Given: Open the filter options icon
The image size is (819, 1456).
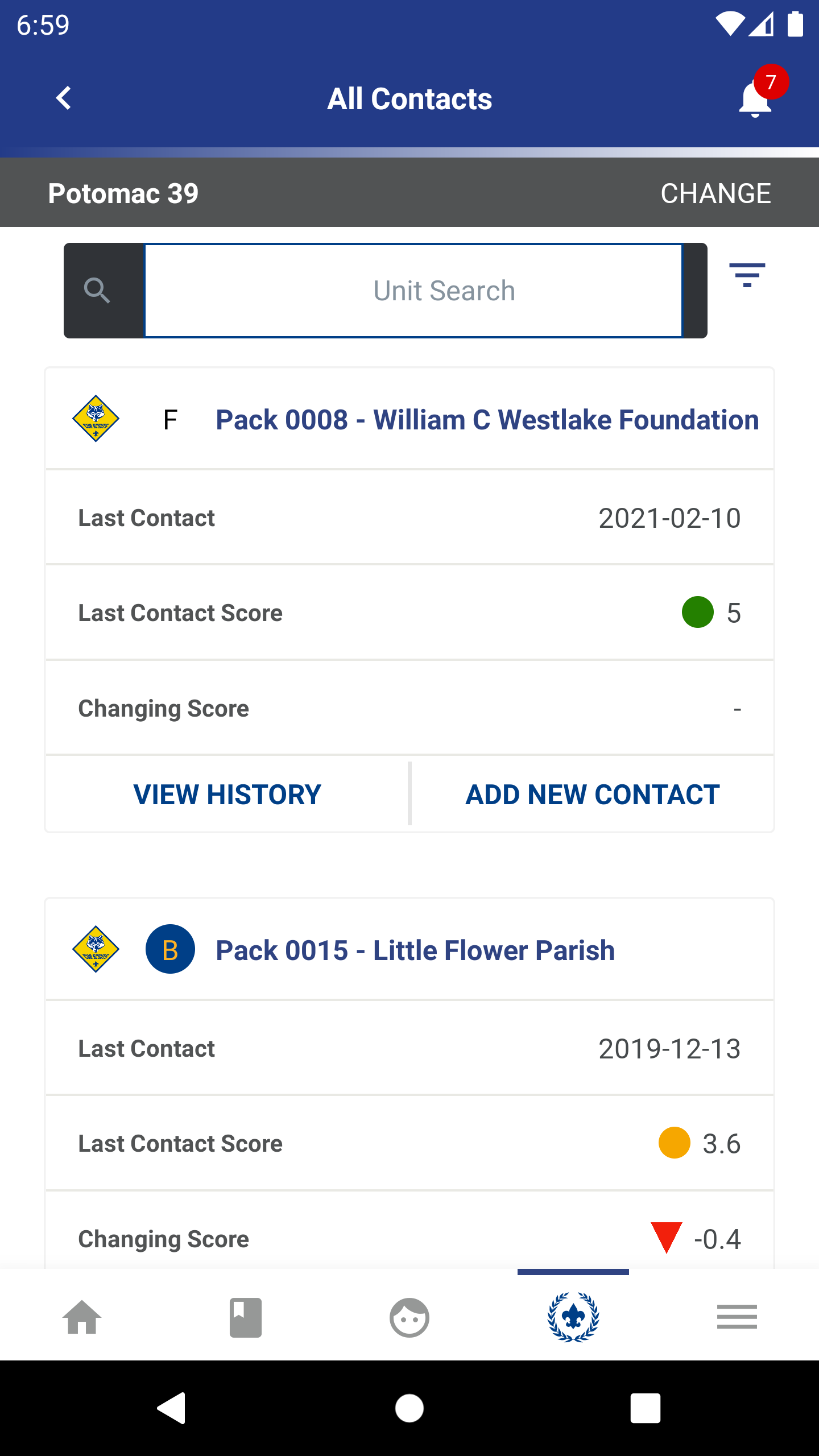Looking at the screenshot, I should (x=747, y=275).
